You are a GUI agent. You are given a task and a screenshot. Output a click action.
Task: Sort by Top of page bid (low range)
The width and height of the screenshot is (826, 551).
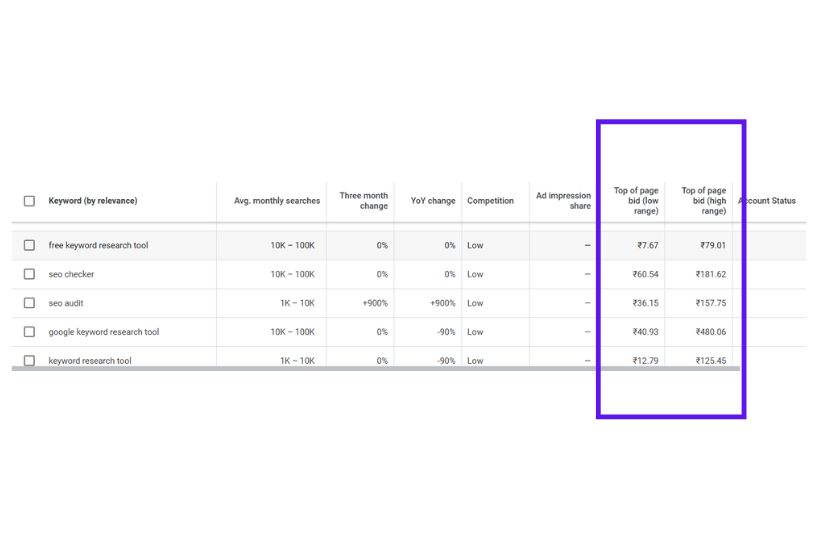(636, 201)
